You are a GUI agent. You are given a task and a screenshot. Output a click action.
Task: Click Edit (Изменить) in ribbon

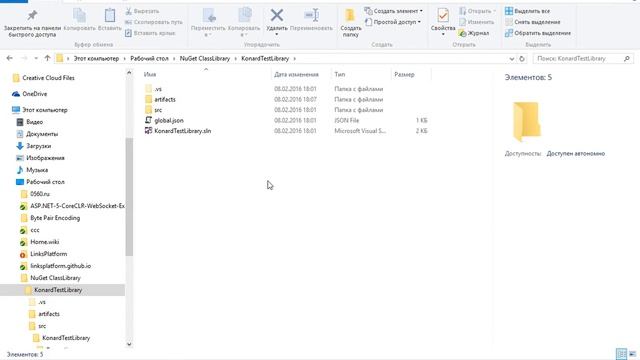click(476, 22)
